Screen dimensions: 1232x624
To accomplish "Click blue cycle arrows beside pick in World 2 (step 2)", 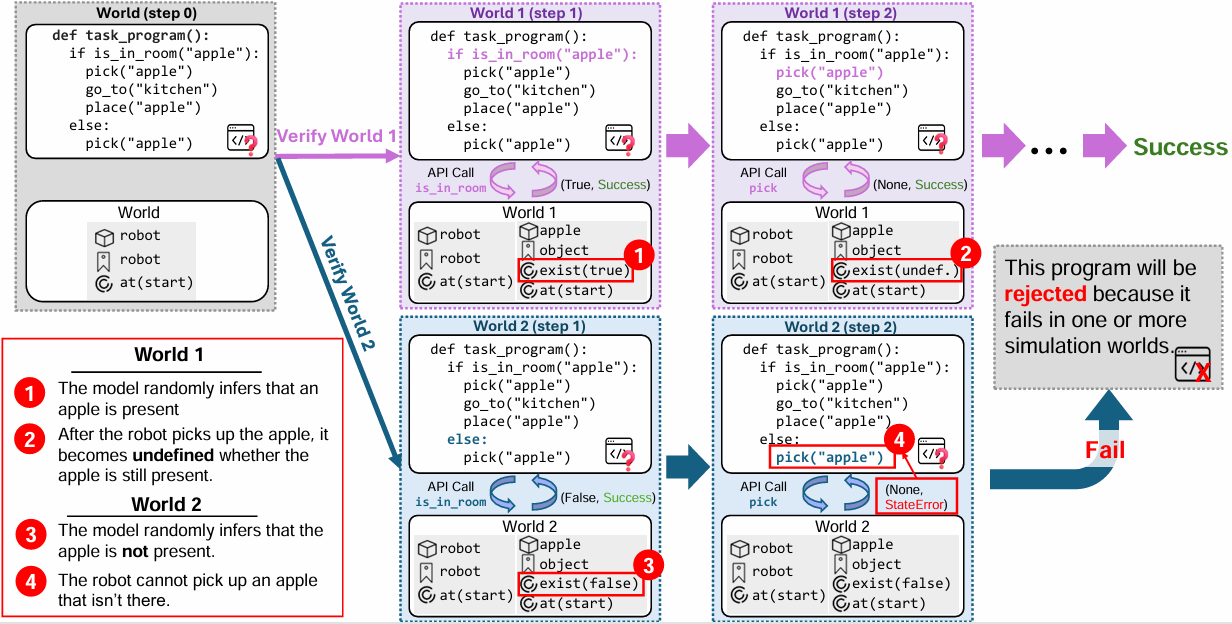I will [x=836, y=495].
